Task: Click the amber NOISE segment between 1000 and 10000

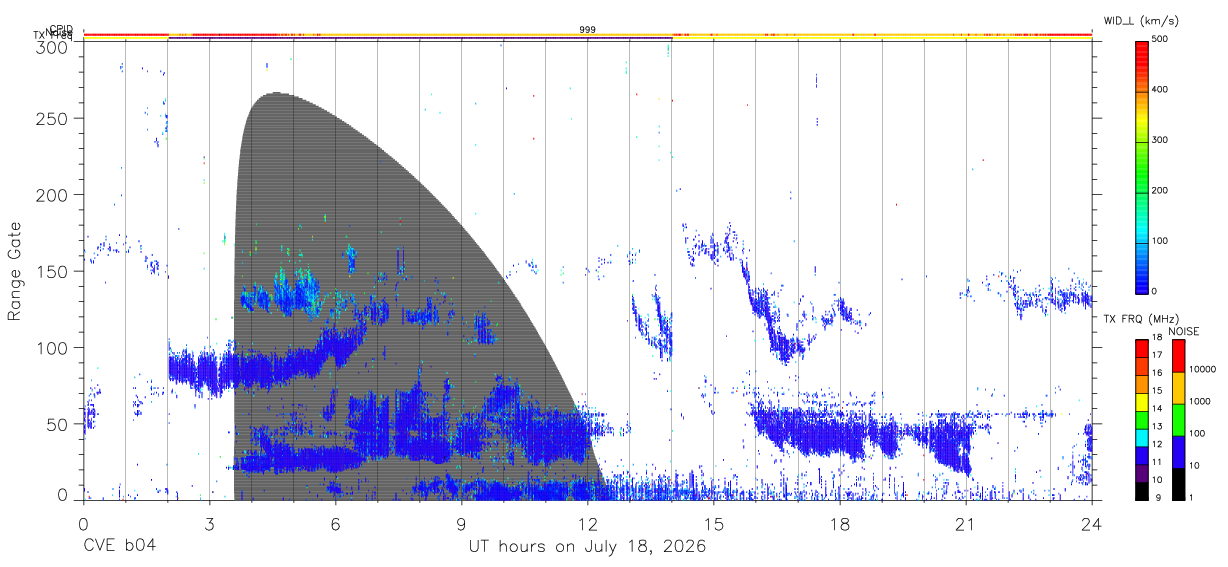Action: pyautogui.click(x=1178, y=387)
